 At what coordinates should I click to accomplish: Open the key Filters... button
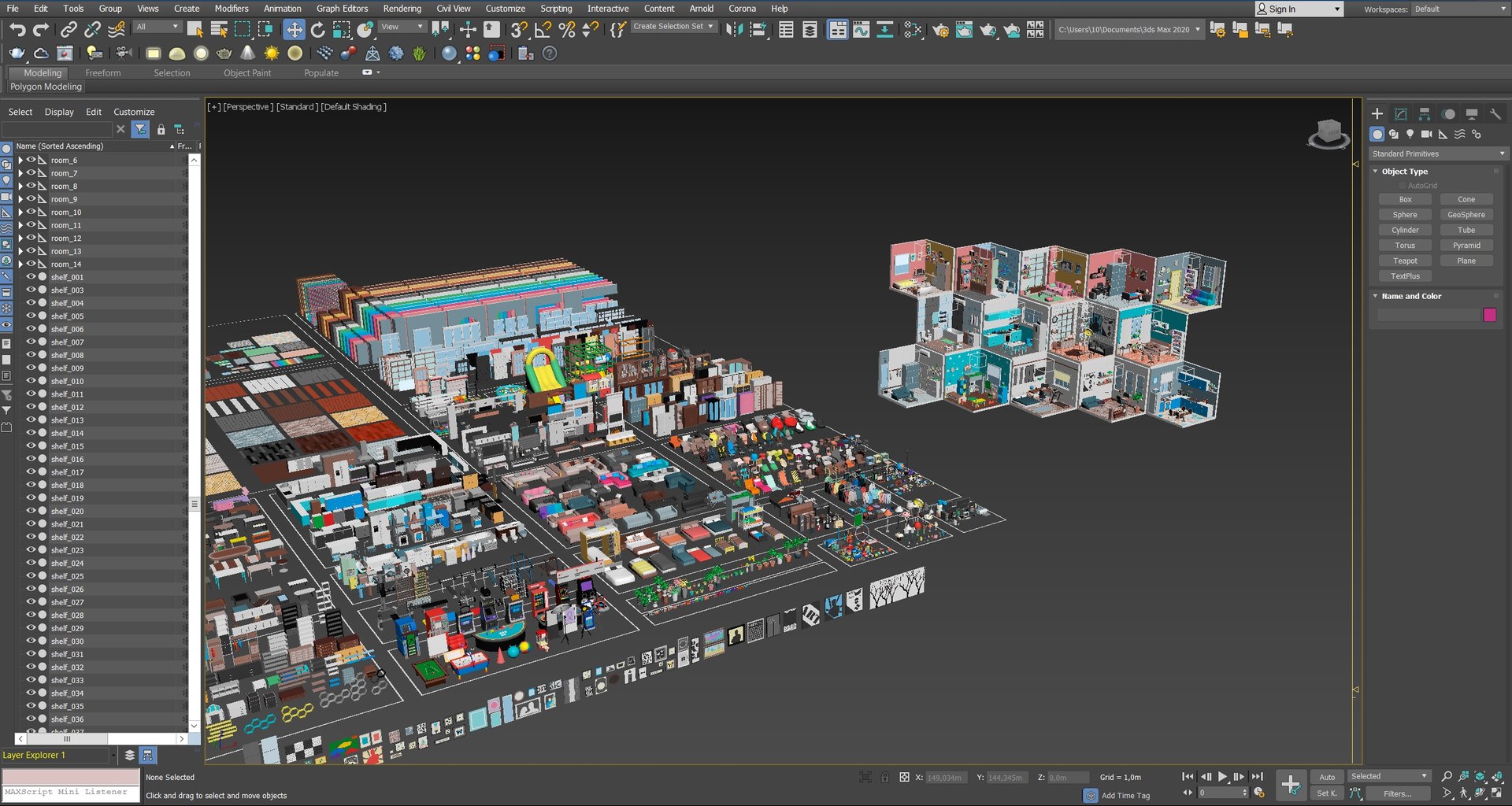pyautogui.click(x=1398, y=793)
